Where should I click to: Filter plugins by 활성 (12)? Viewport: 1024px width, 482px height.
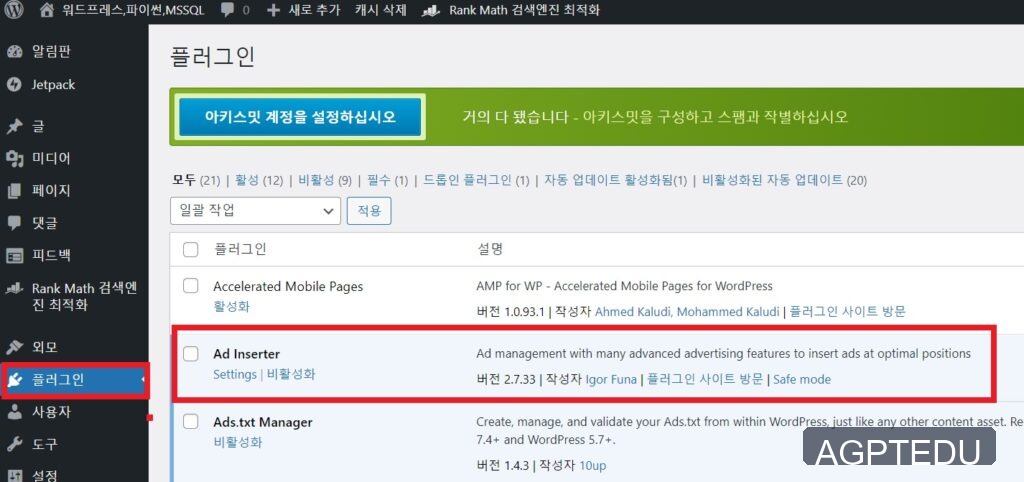pos(258,180)
